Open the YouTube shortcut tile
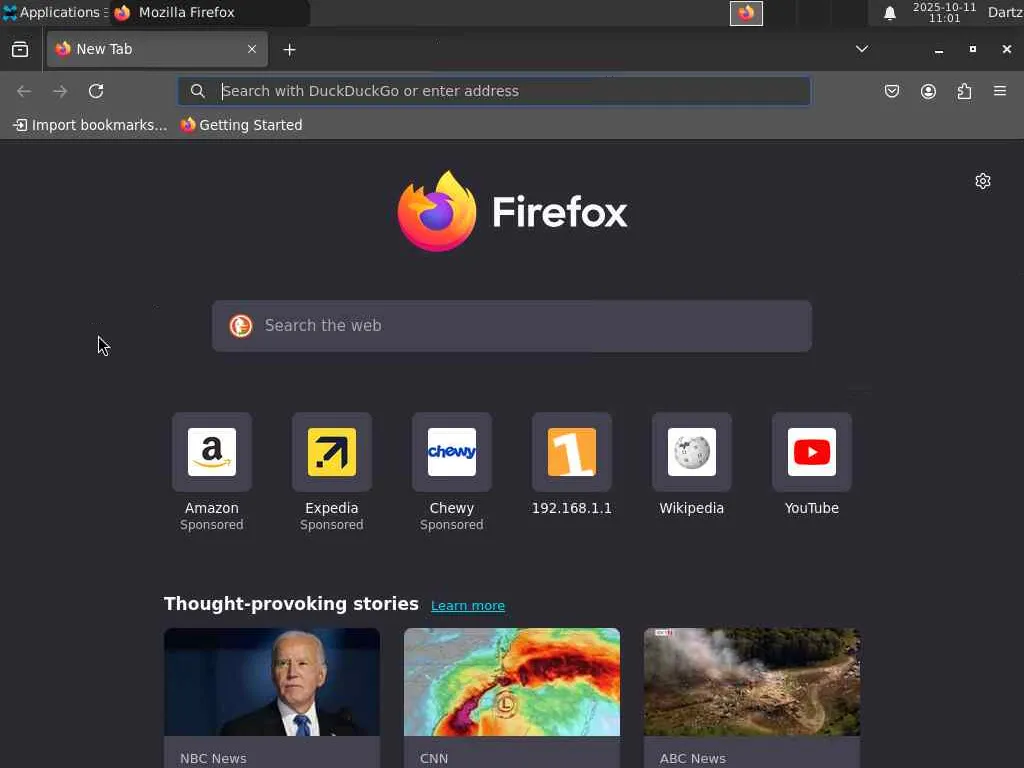This screenshot has width=1024, height=768. pos(812,452)
